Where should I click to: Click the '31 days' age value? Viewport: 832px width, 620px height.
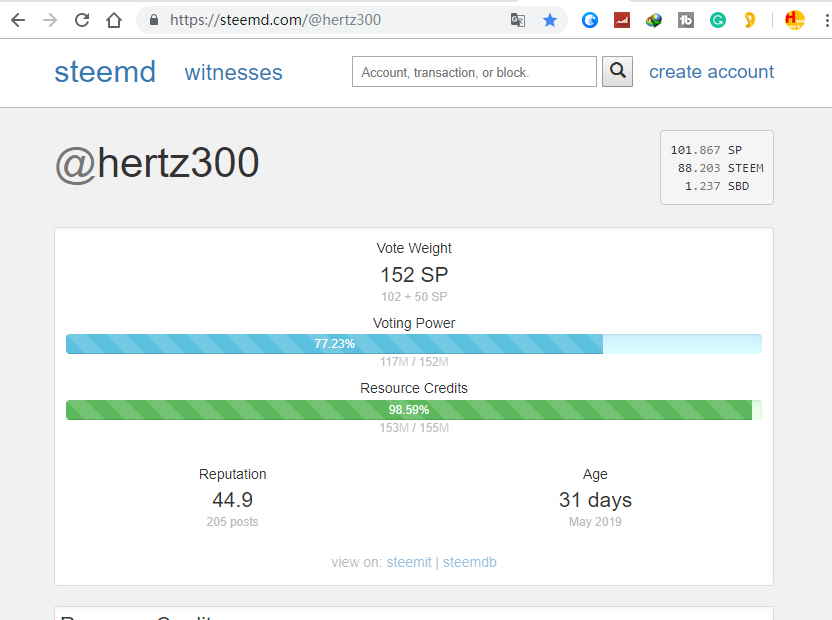[595, 500]
